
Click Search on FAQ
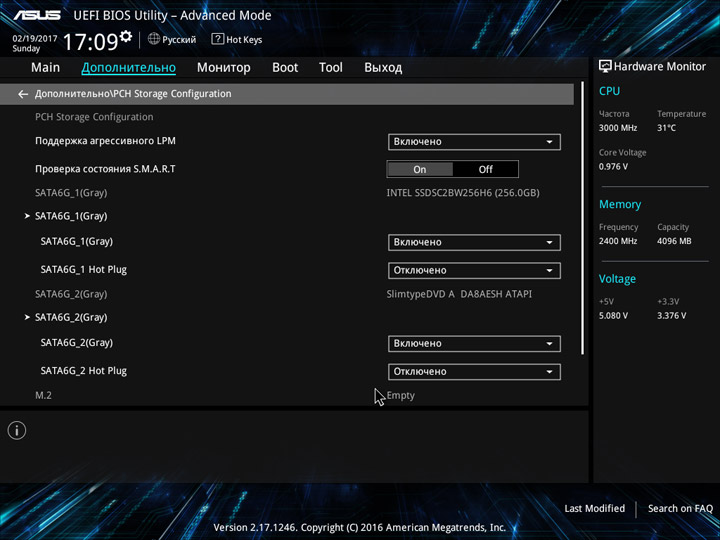pos(680,508)
